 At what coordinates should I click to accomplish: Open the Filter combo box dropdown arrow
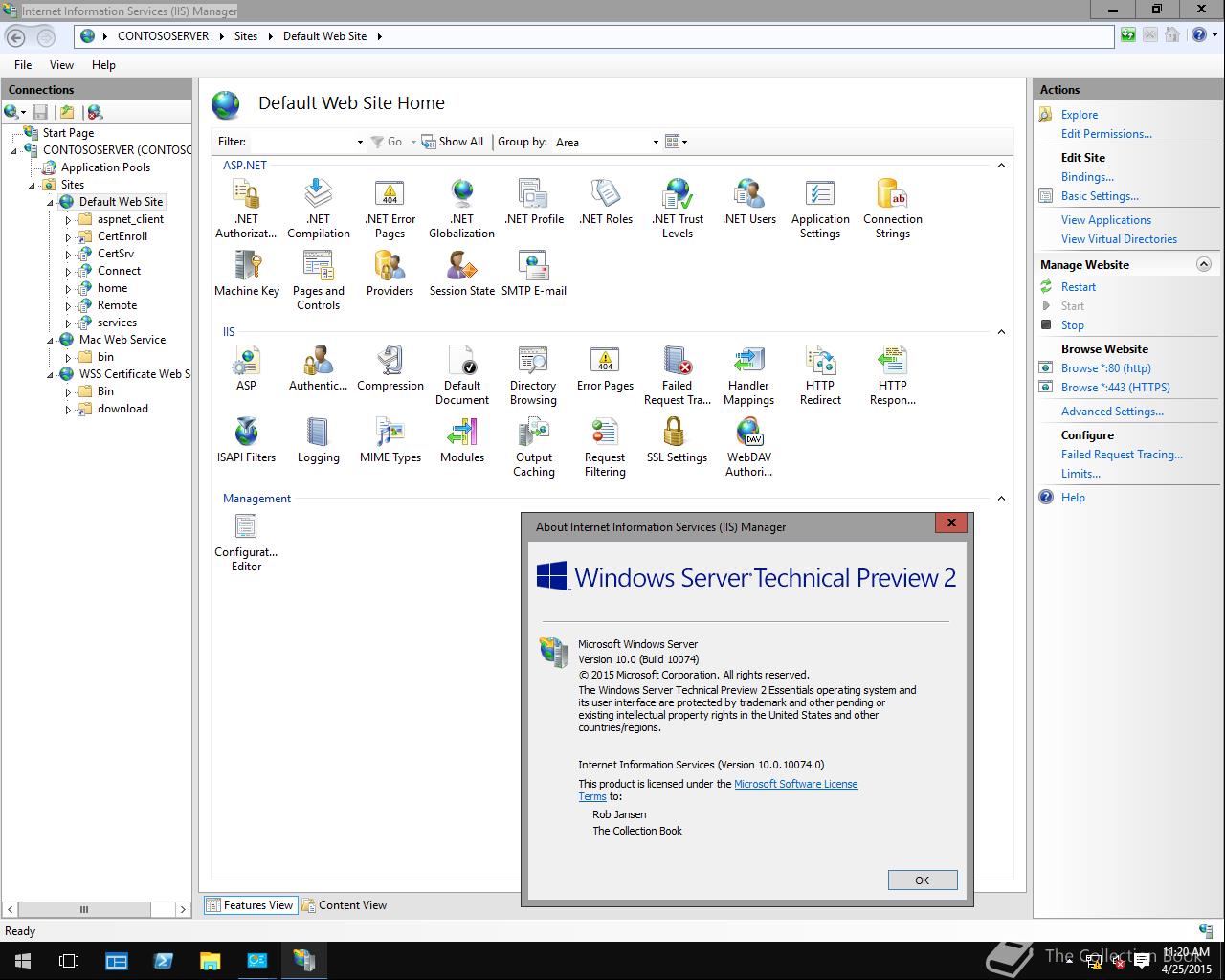pyautogui.click(x=360, y=142)
